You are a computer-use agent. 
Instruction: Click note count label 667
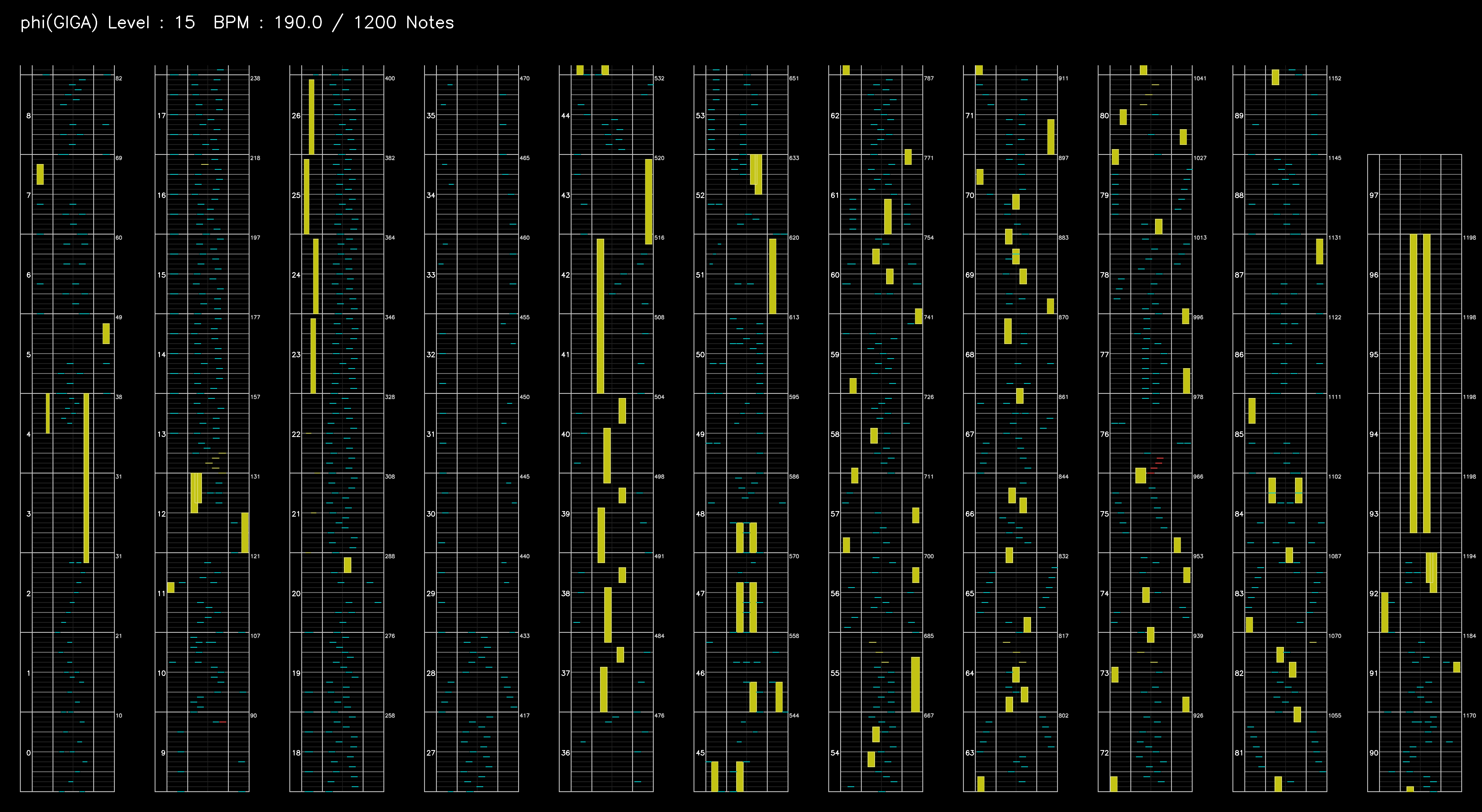point(928,715)
